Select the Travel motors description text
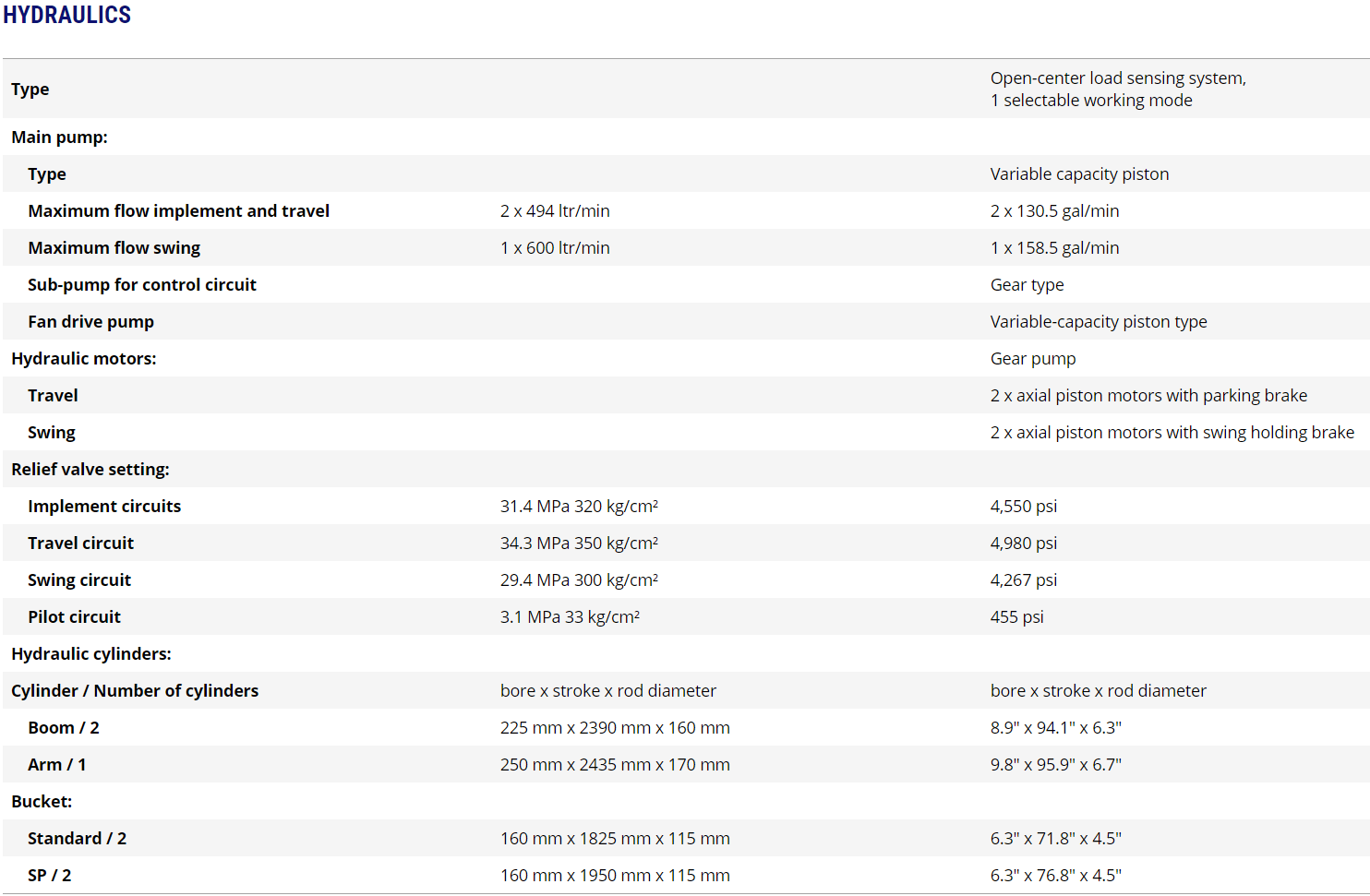Screen dimensions: 1370x896 click(1148, 396)
